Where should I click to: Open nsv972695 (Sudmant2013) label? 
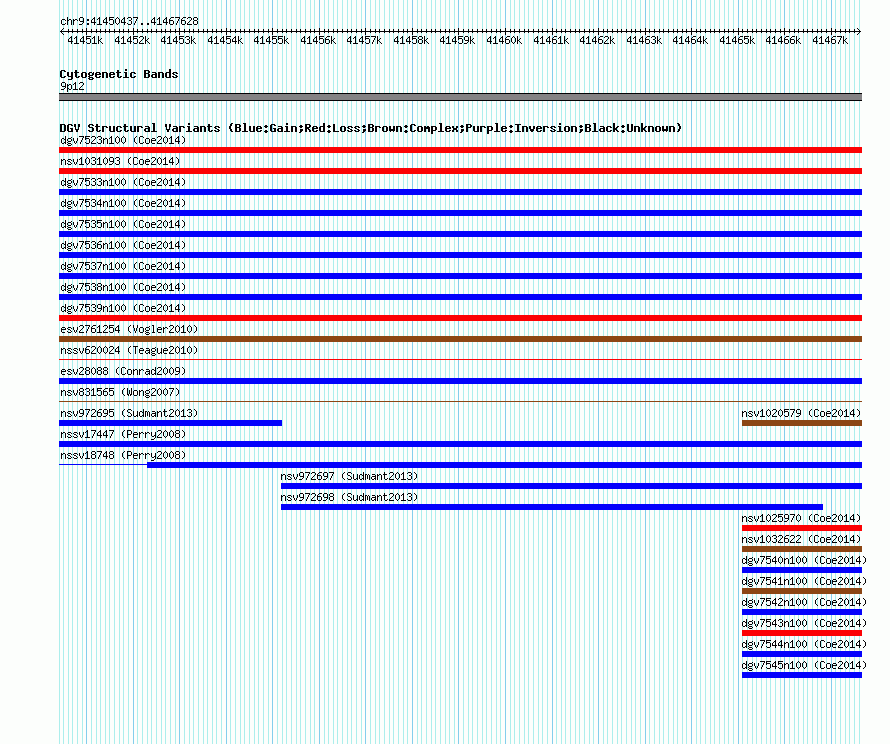tap(129, 413)
